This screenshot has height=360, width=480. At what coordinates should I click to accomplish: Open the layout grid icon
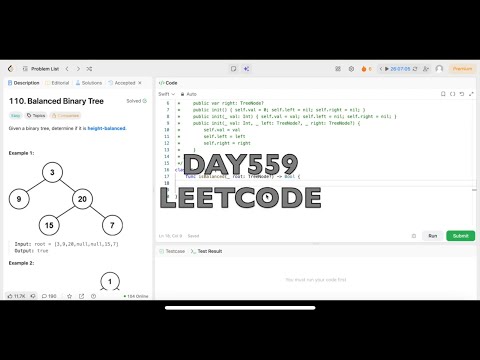click(x=338, y=69)
